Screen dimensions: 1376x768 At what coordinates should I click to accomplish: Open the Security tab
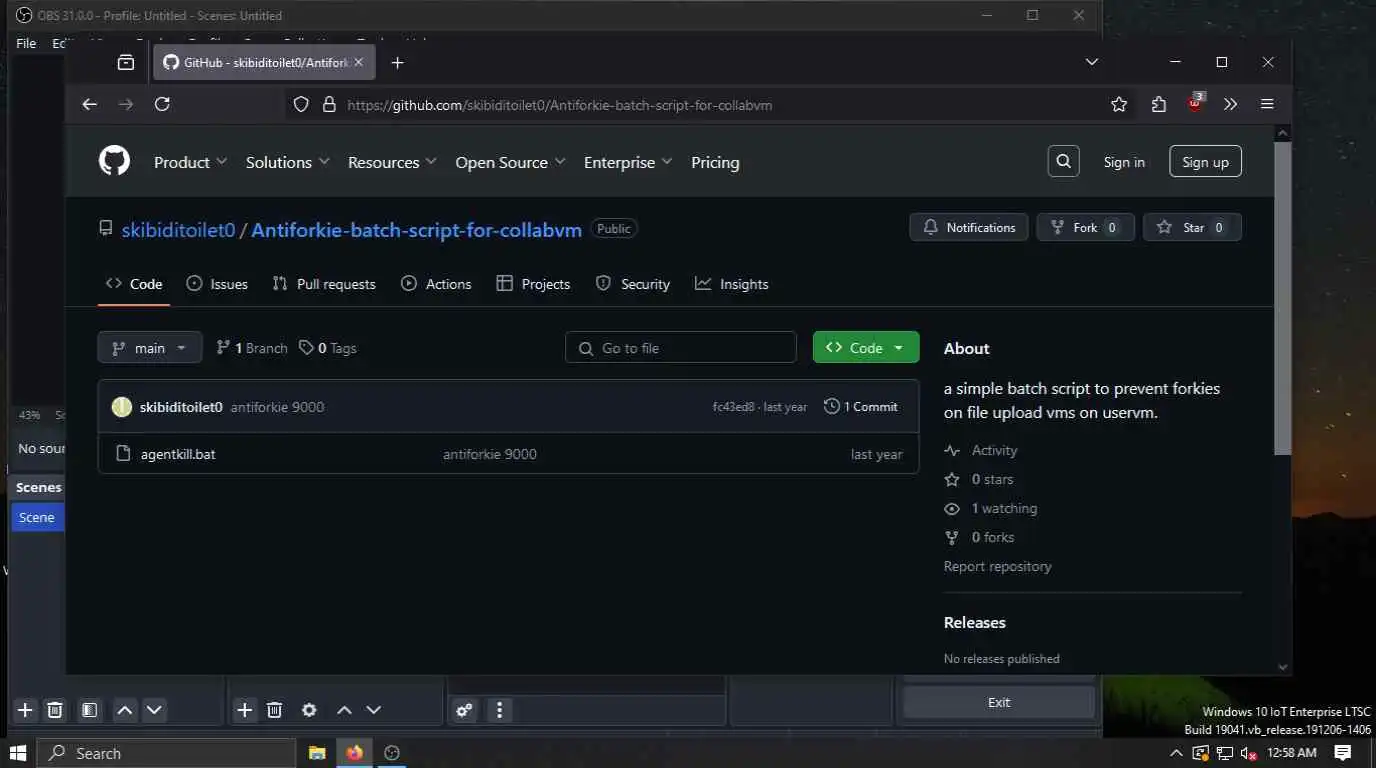click(633, 284)
